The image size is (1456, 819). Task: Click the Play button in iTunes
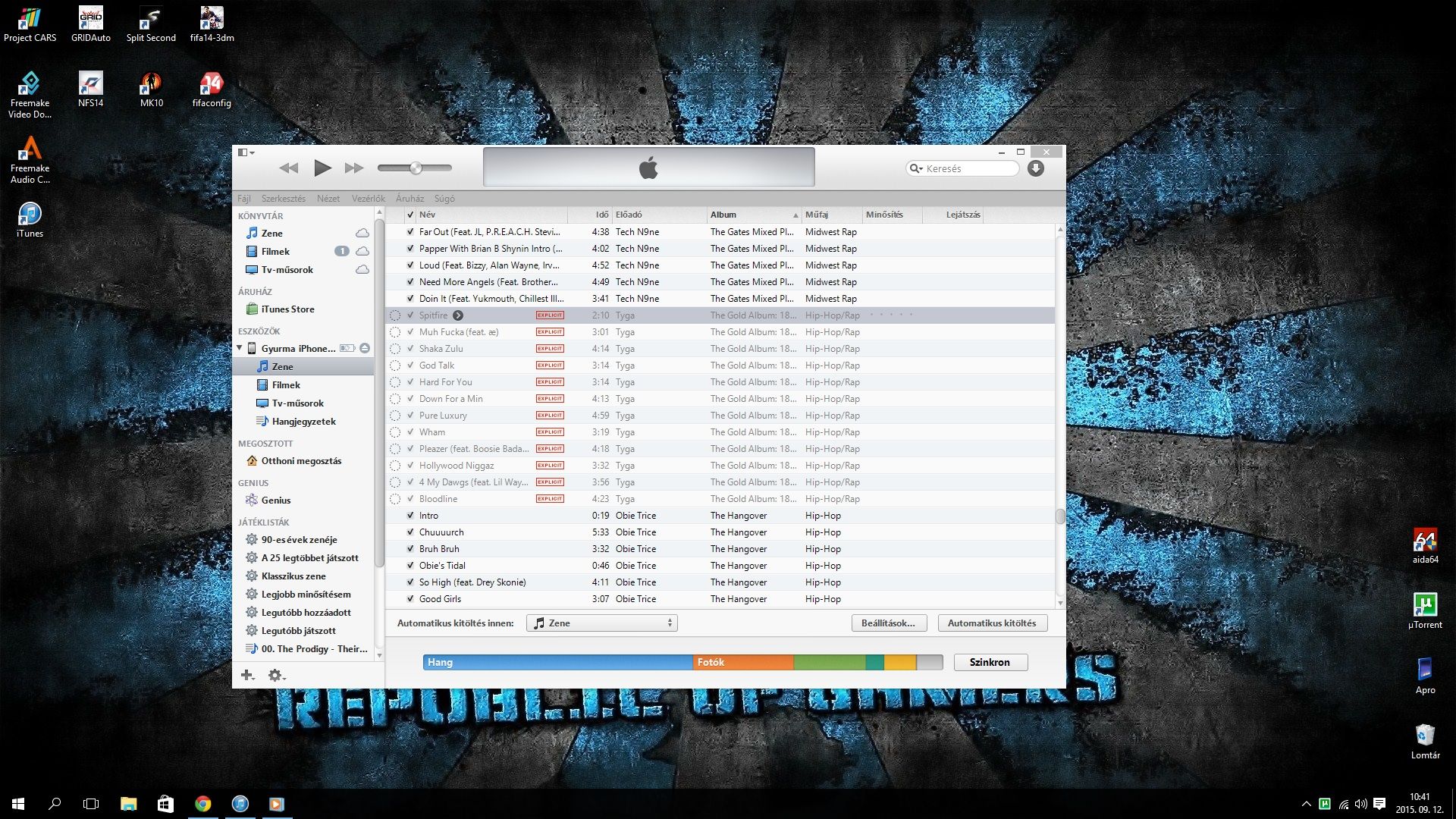pyautogui.click(x=322, y=168)
